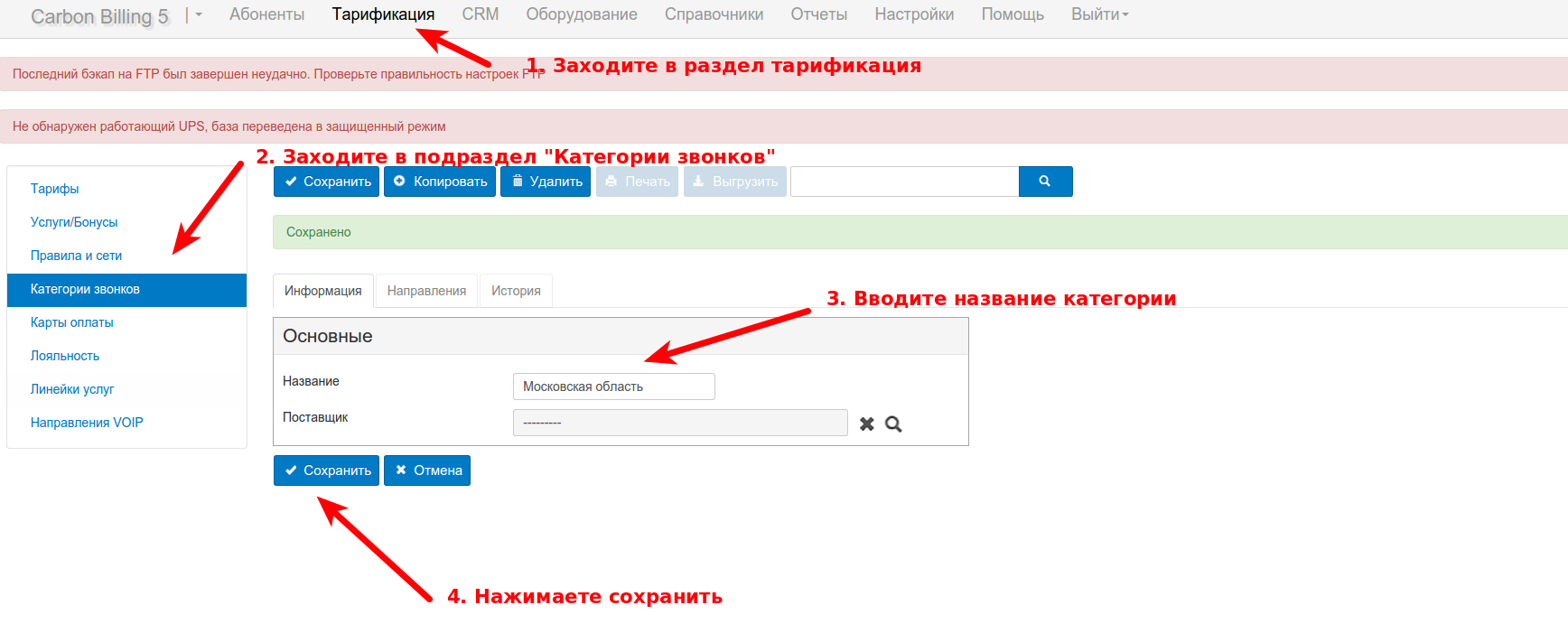Open Направления VOIP sidebar link

[87, 423]
